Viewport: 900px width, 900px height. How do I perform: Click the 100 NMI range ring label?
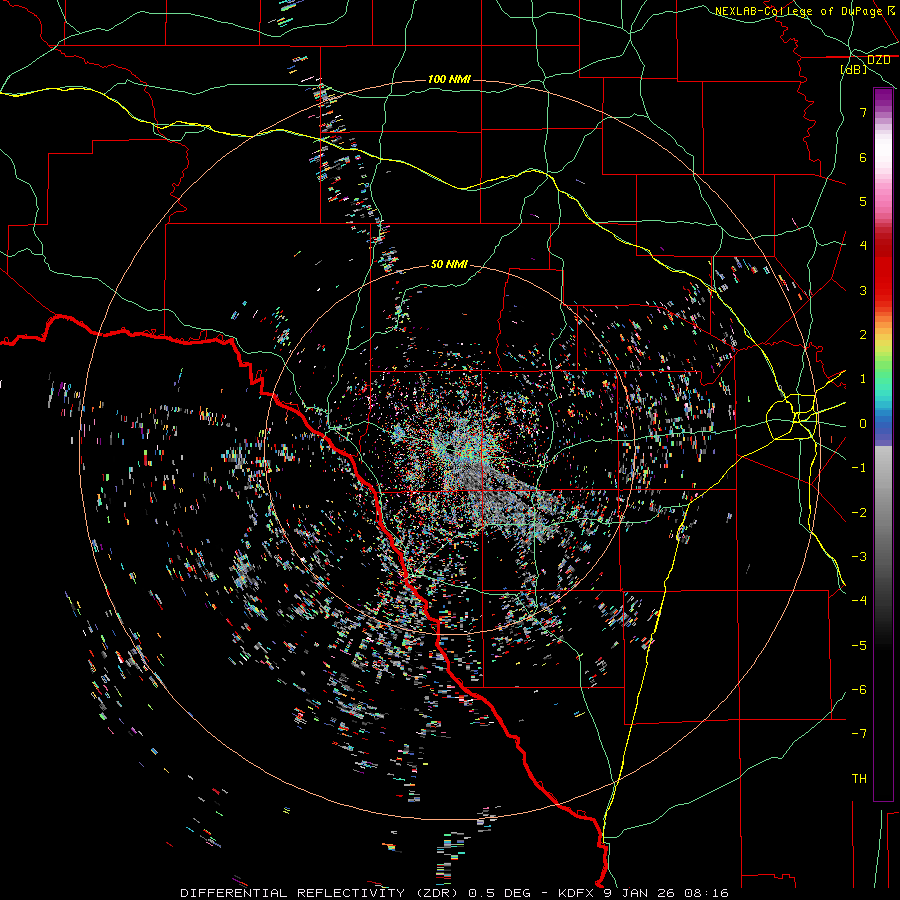tap(449, 79)
